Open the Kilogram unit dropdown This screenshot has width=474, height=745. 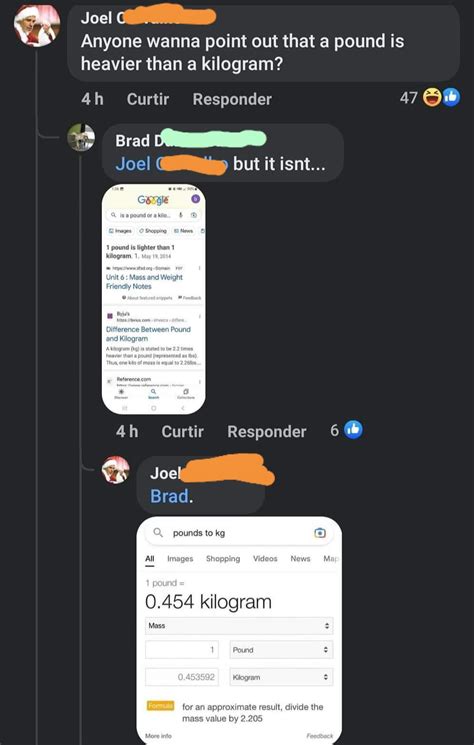coord(281,677)
